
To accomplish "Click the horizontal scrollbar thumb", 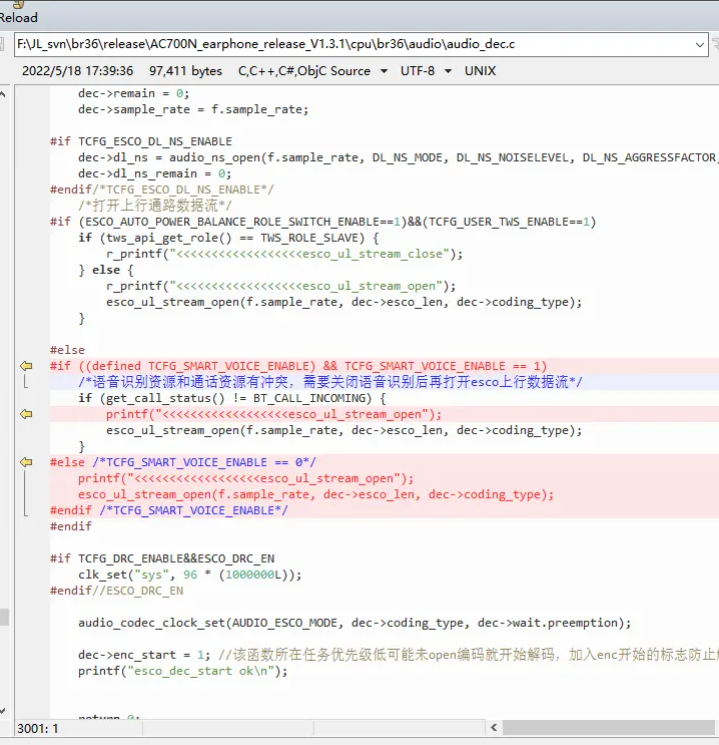I will pos(609,727).
